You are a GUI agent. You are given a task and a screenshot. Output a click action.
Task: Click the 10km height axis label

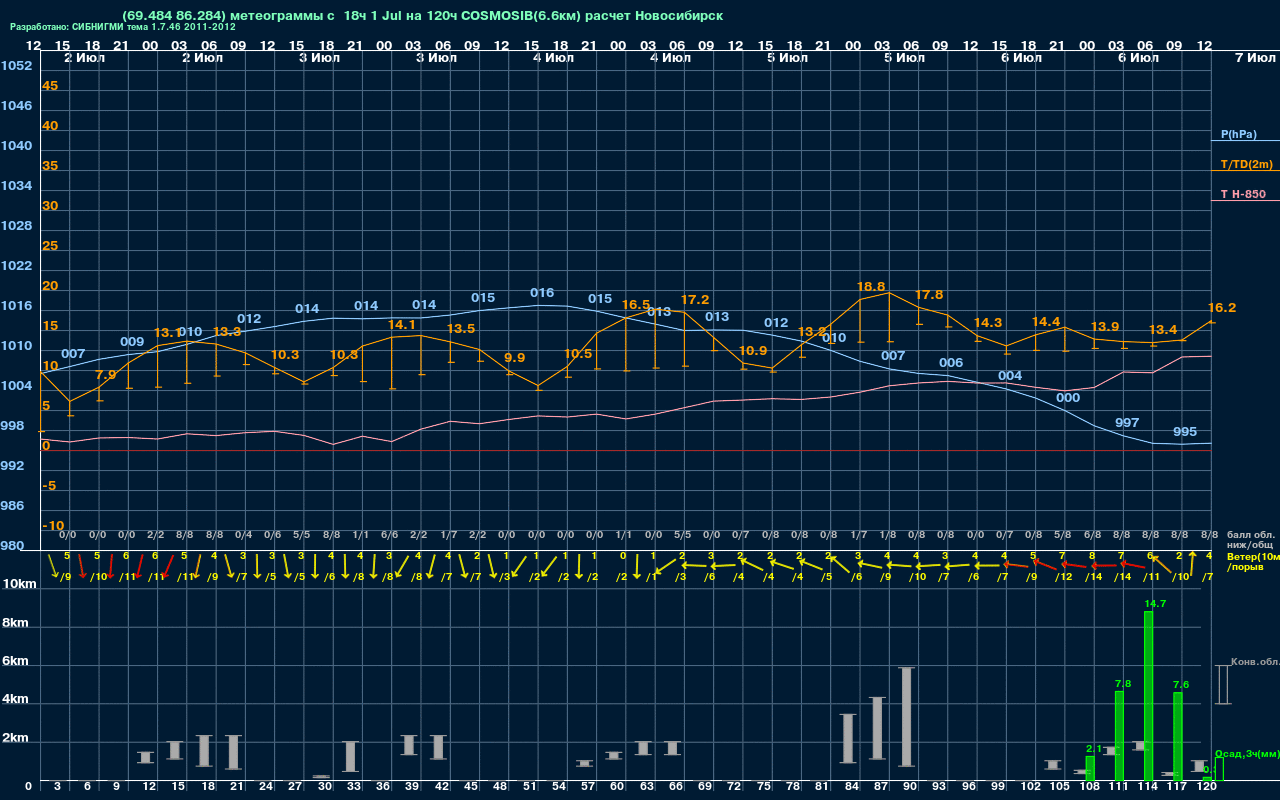pos(21,584)
